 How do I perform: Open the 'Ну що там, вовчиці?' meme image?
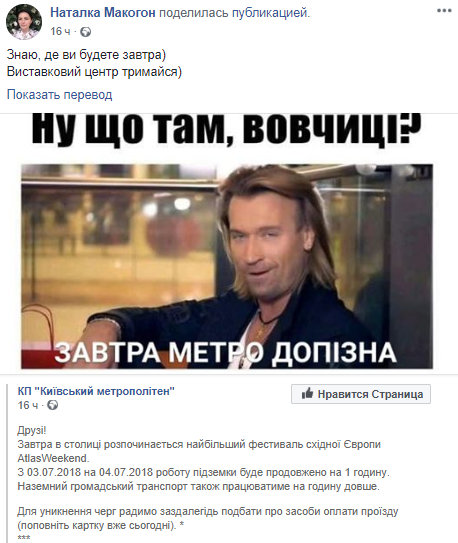pyautogui.click(x=227, y=241)
